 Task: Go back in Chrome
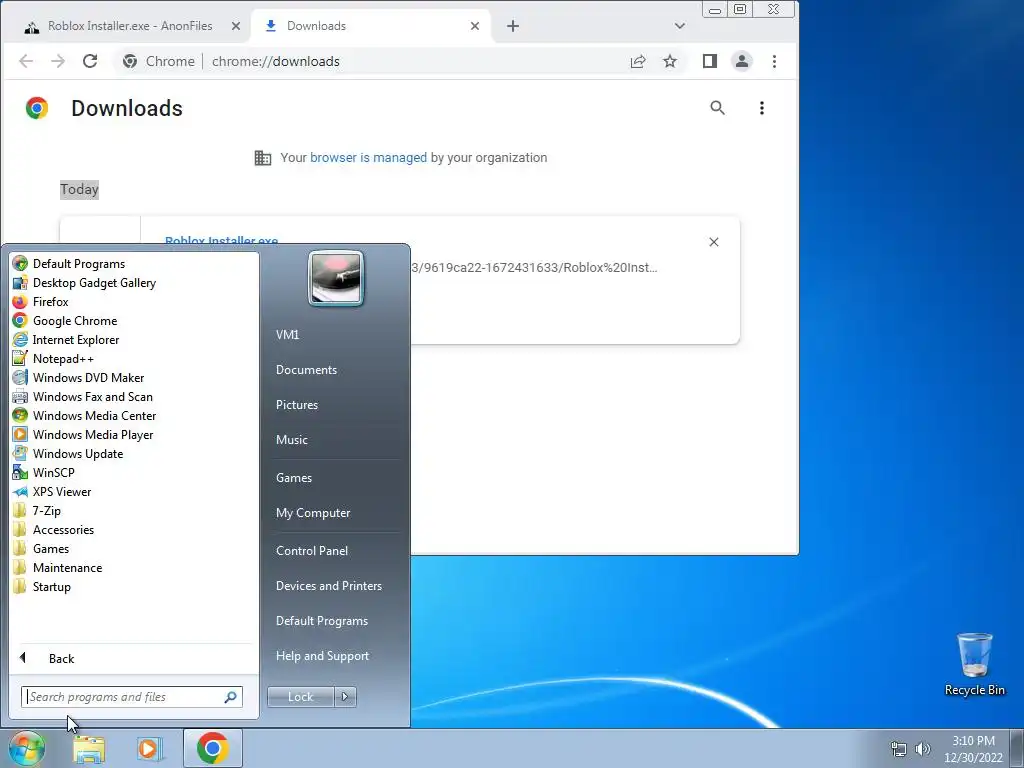25,61
